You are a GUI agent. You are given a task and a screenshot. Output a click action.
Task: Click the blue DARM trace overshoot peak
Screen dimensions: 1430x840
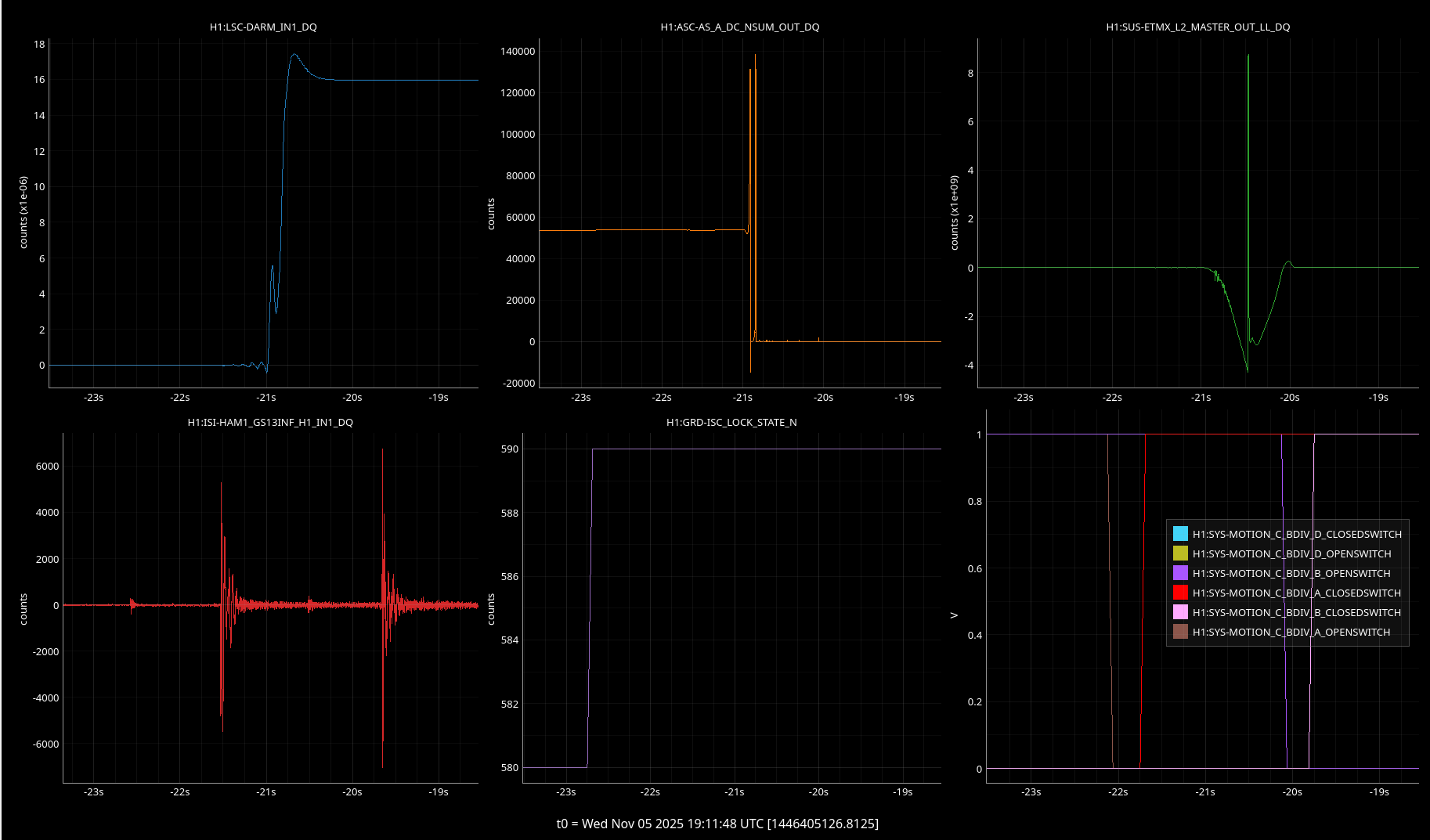294,55
